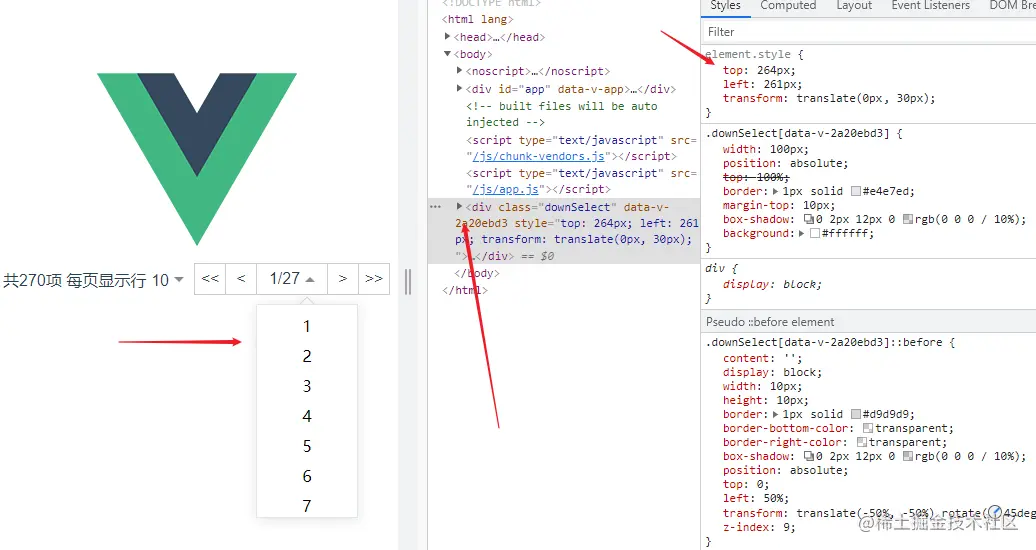Click the #ffffff background color swatch
Image resolution: width=1036 pixels, height=550 pixels.
point(815,233)
